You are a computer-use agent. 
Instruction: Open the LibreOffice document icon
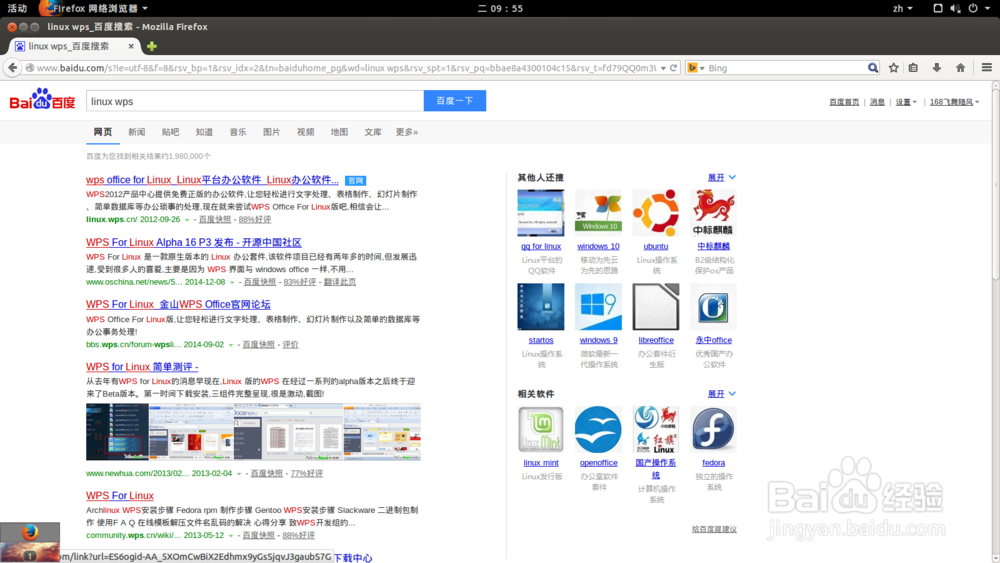pyautogui.click(x=656, y=307)
